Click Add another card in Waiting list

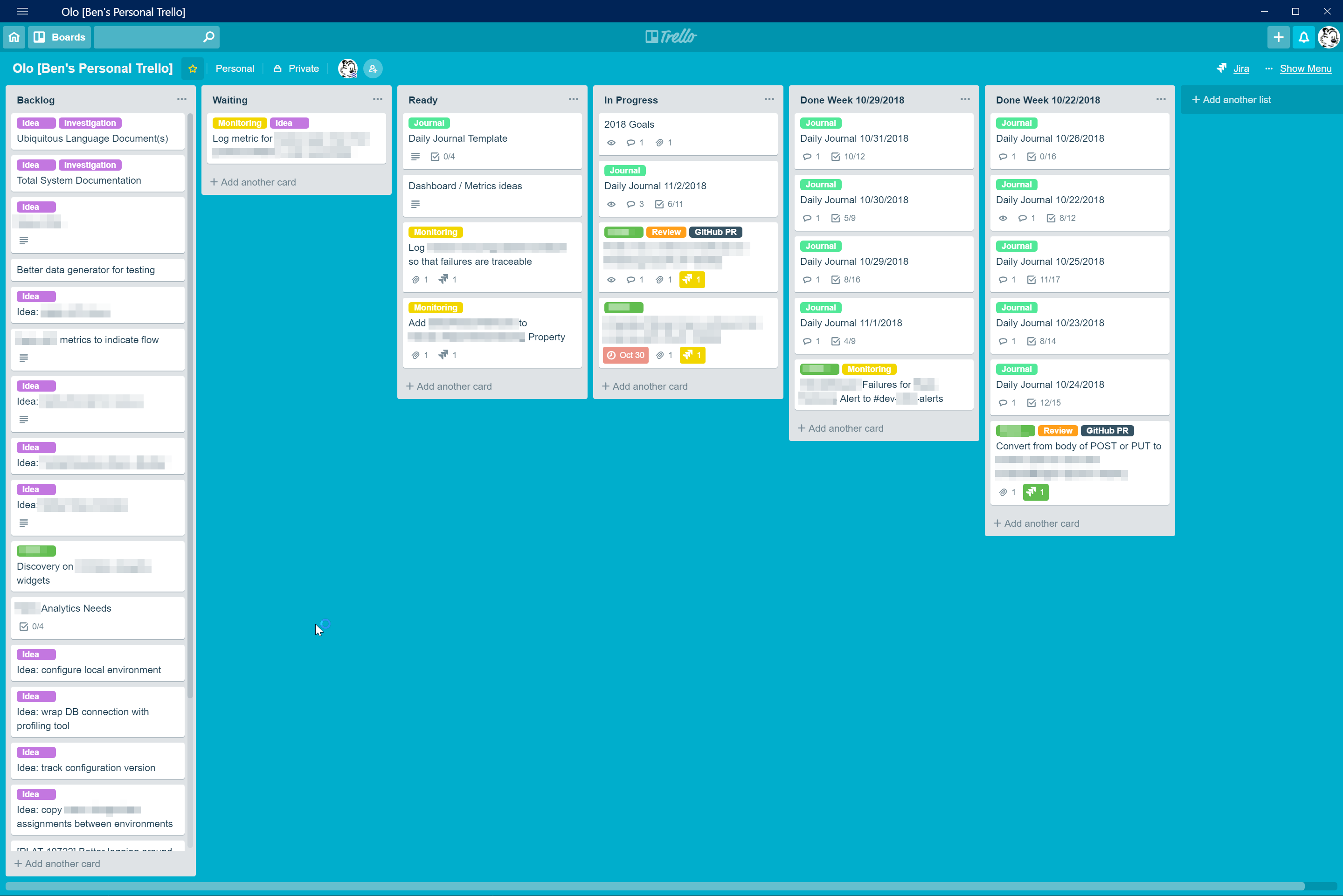(254, 182)
